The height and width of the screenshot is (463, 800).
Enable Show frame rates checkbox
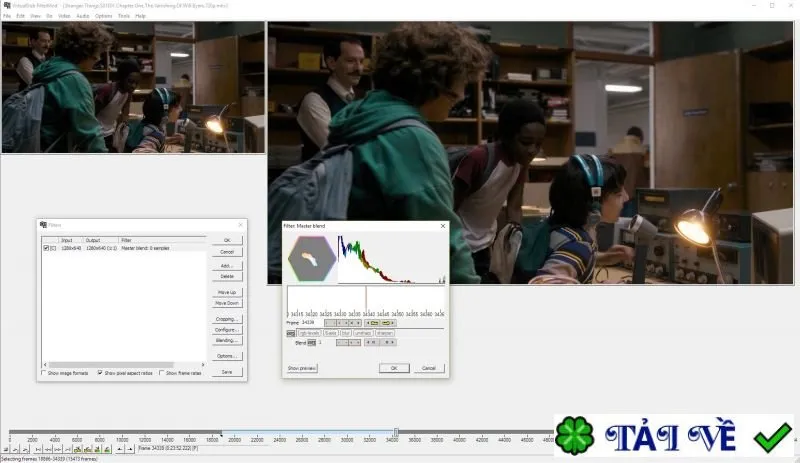[x=162, y=373]
